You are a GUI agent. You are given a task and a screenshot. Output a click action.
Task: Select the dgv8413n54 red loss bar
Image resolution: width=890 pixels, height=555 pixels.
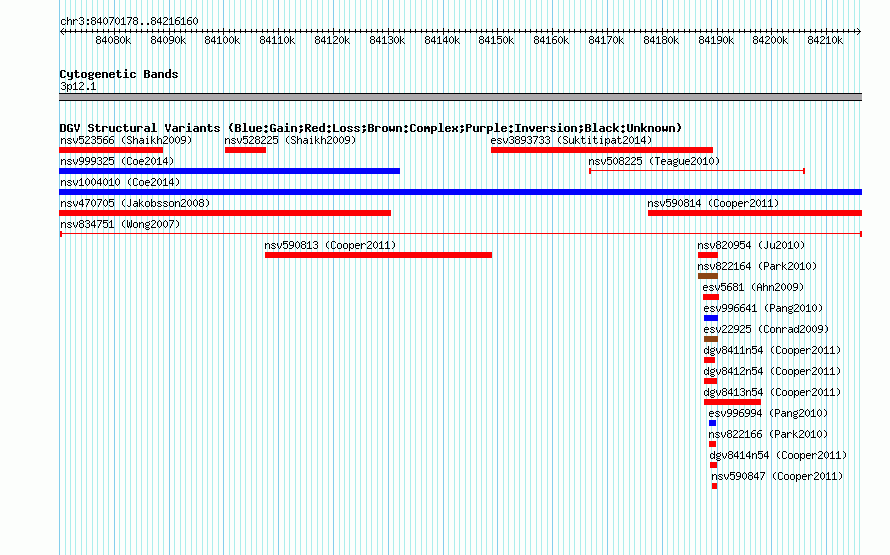pyautogui.click(x=732, y=402)
